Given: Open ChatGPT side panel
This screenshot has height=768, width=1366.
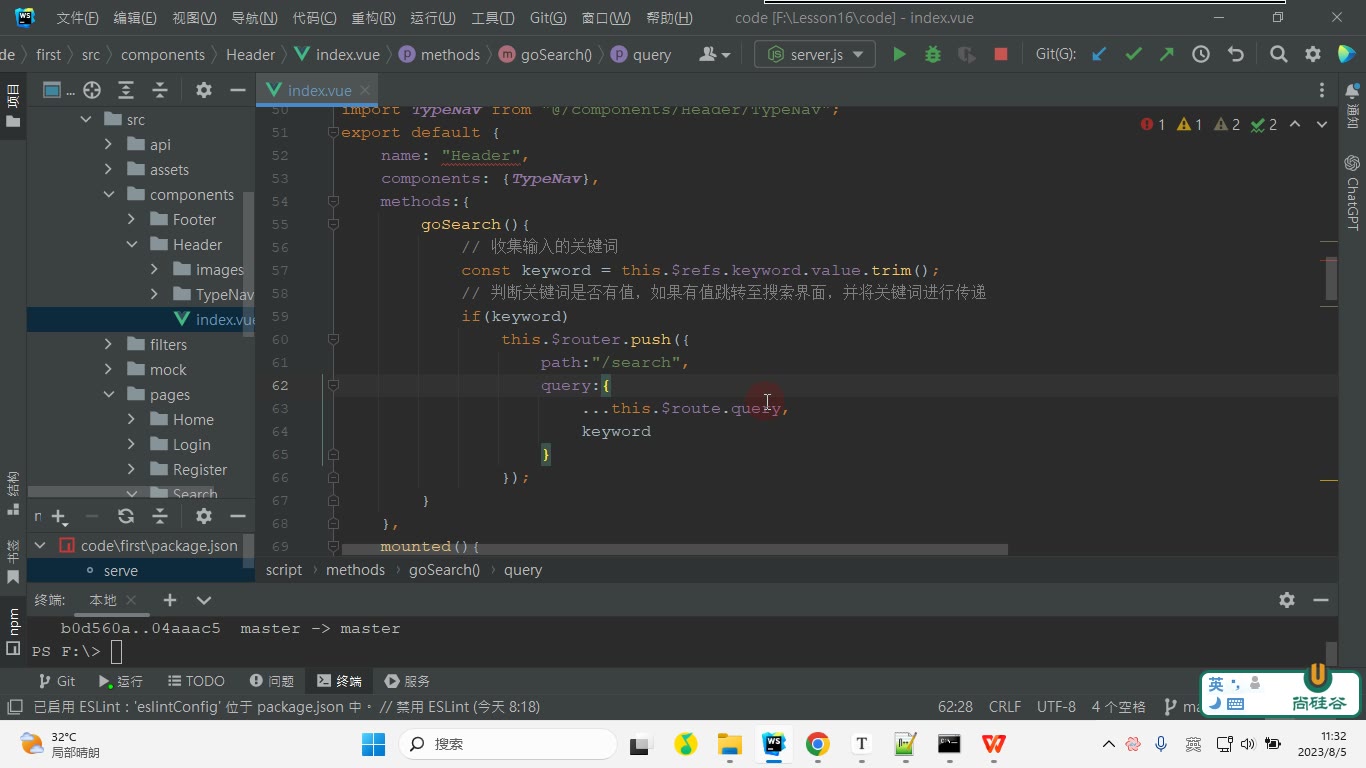Looking at the screenshot, I should pyautogui.click(x=1352, y=192).
